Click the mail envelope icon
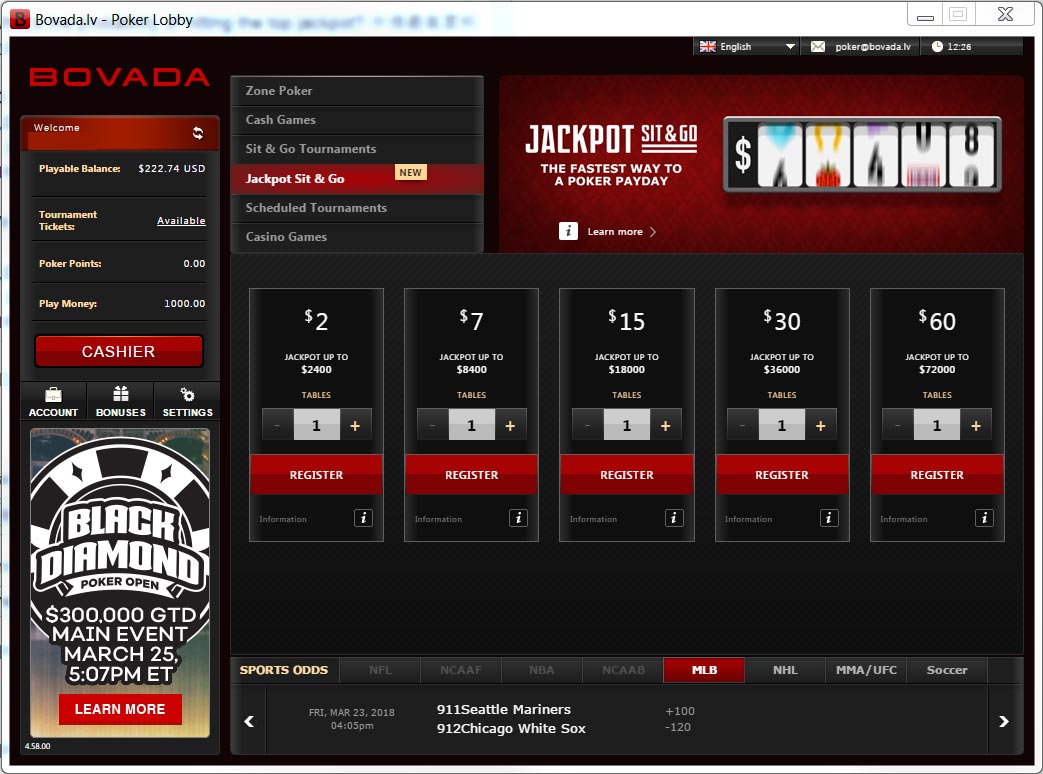This screenshot has width=1043, height=774. click(x=818, y=47)
